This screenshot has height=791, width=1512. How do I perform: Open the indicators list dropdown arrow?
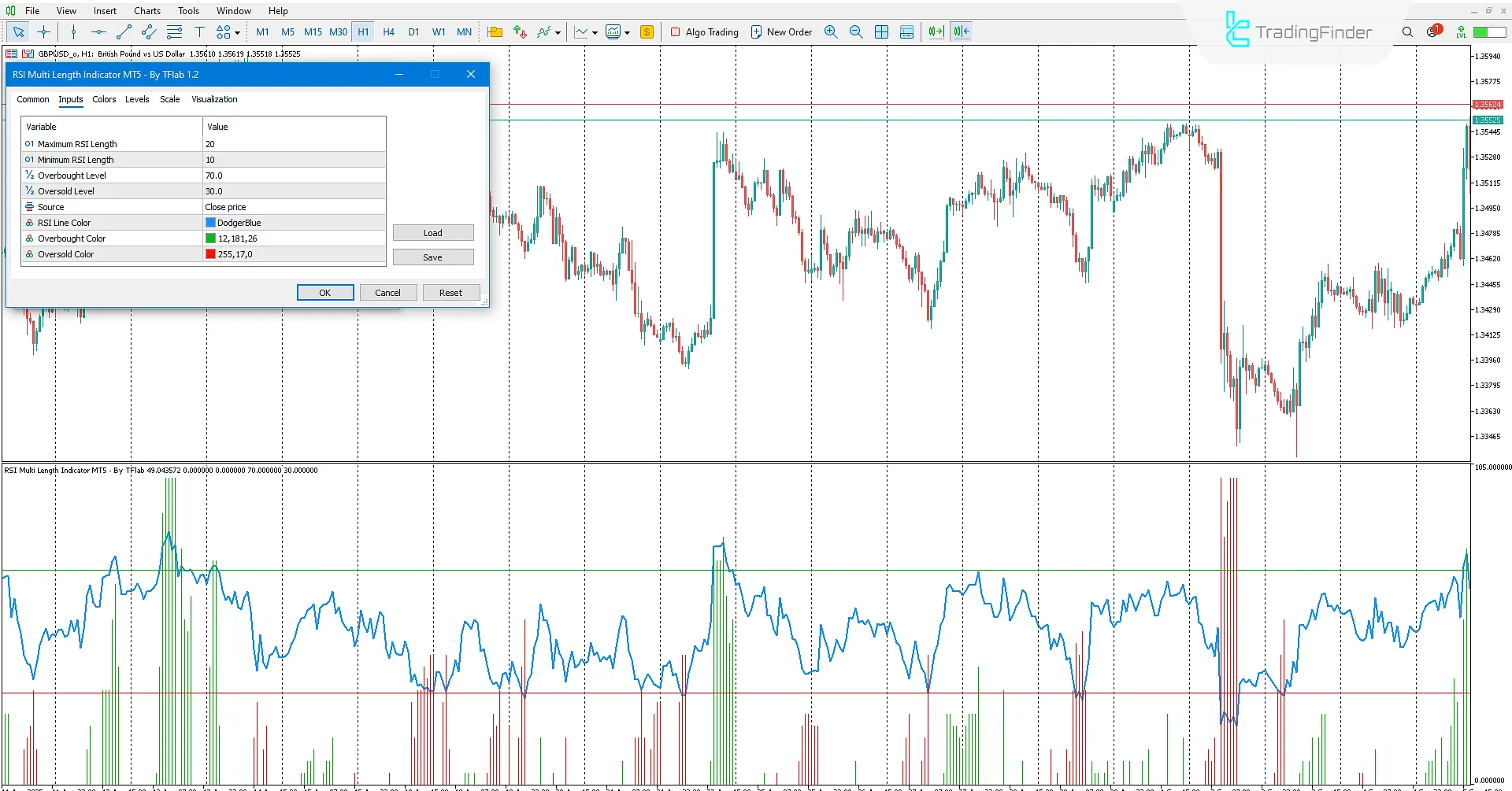pyautogui.click(x=558, y=33)
